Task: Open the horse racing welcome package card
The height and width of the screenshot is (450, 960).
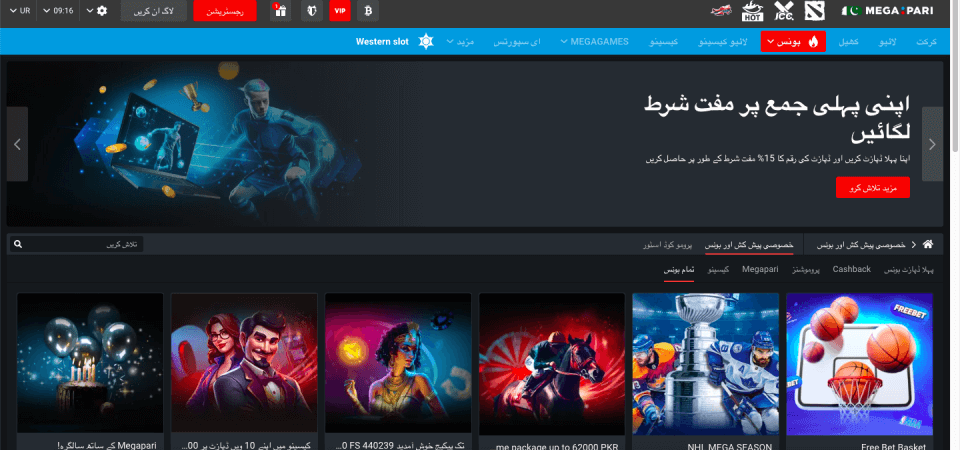Action: pos(552,372)
